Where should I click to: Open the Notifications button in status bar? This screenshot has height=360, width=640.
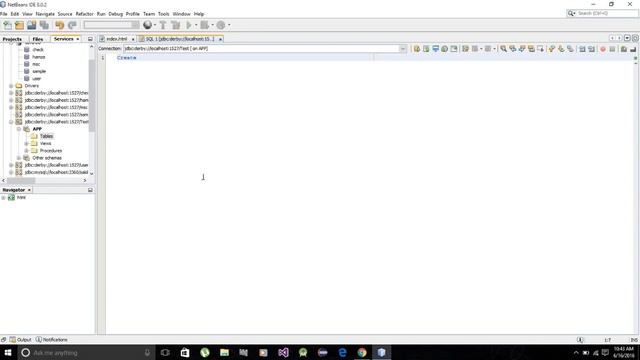tap(52, 340)
